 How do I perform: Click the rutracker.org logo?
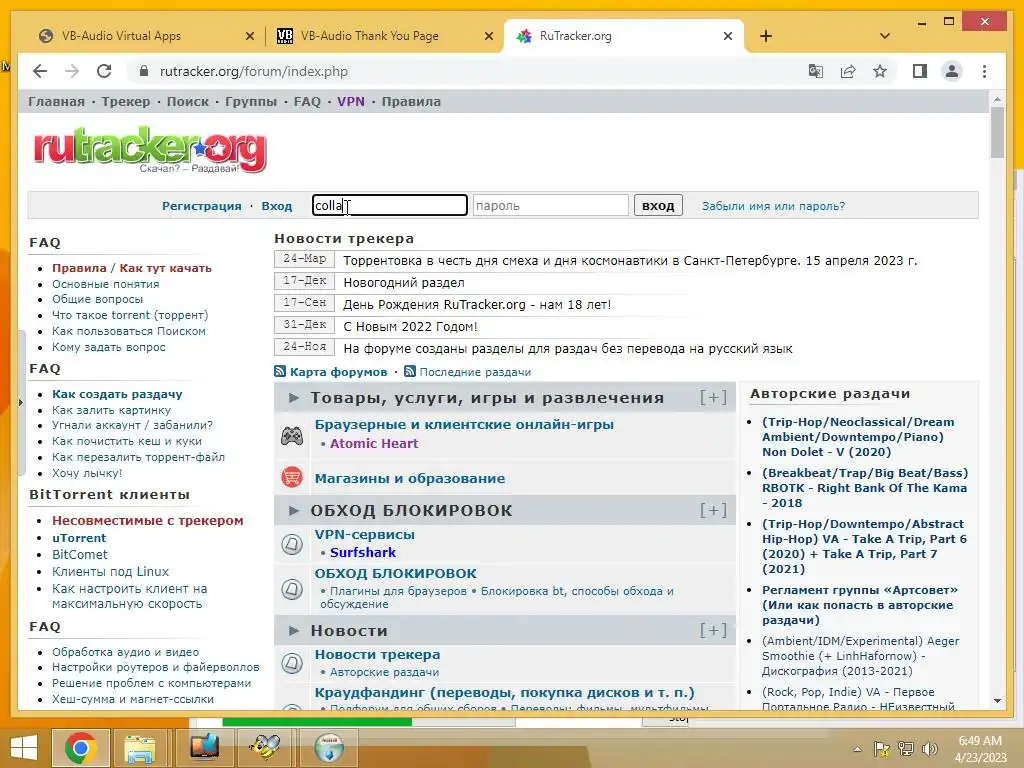tap(150, 150)
